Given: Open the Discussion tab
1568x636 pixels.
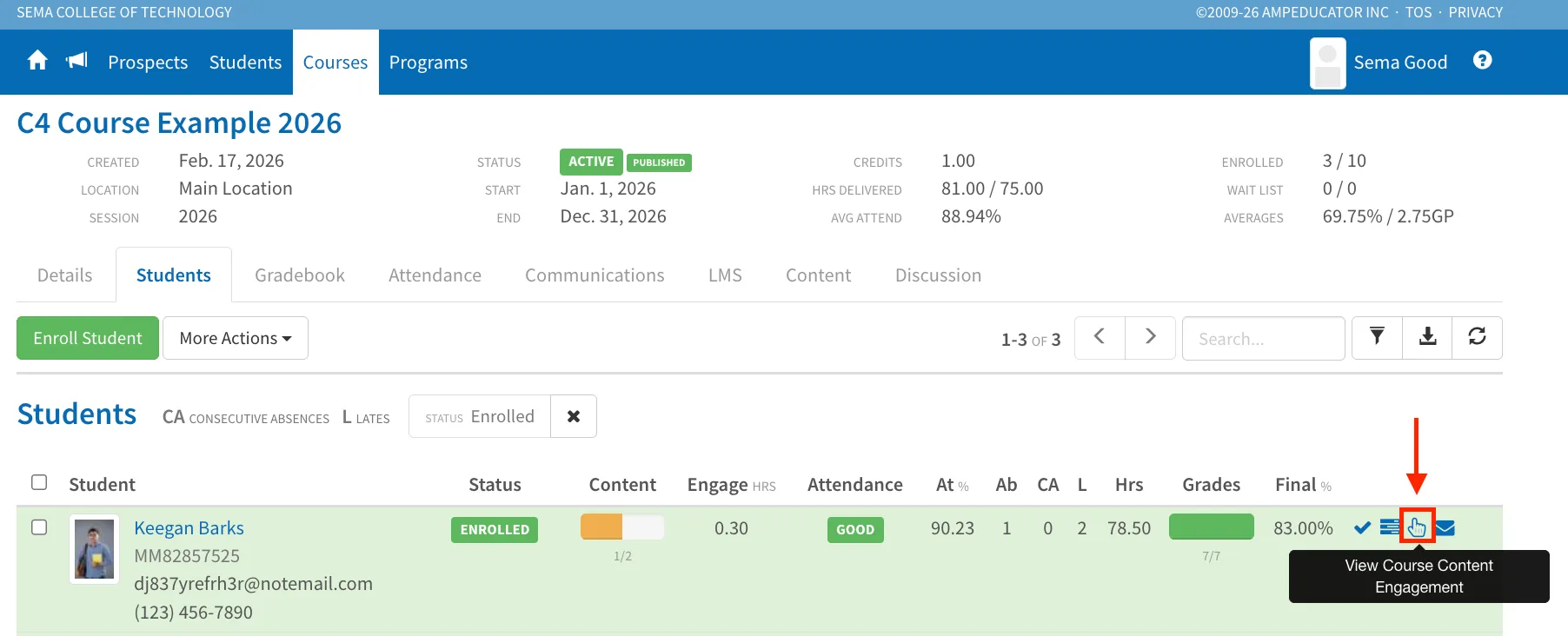Looking at the screenshot, I should (x=939, y=275).
